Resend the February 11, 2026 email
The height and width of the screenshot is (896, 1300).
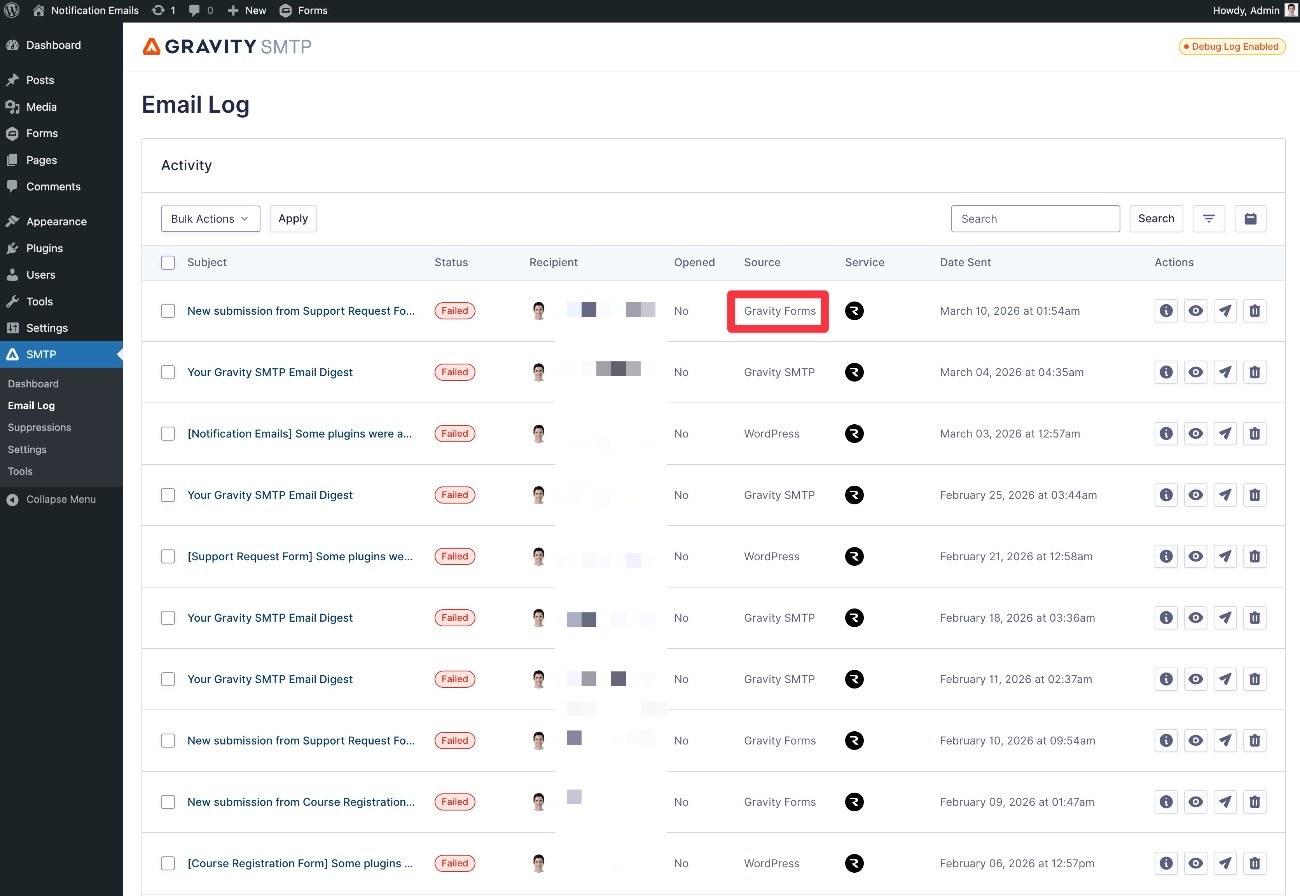[1225, 679]
